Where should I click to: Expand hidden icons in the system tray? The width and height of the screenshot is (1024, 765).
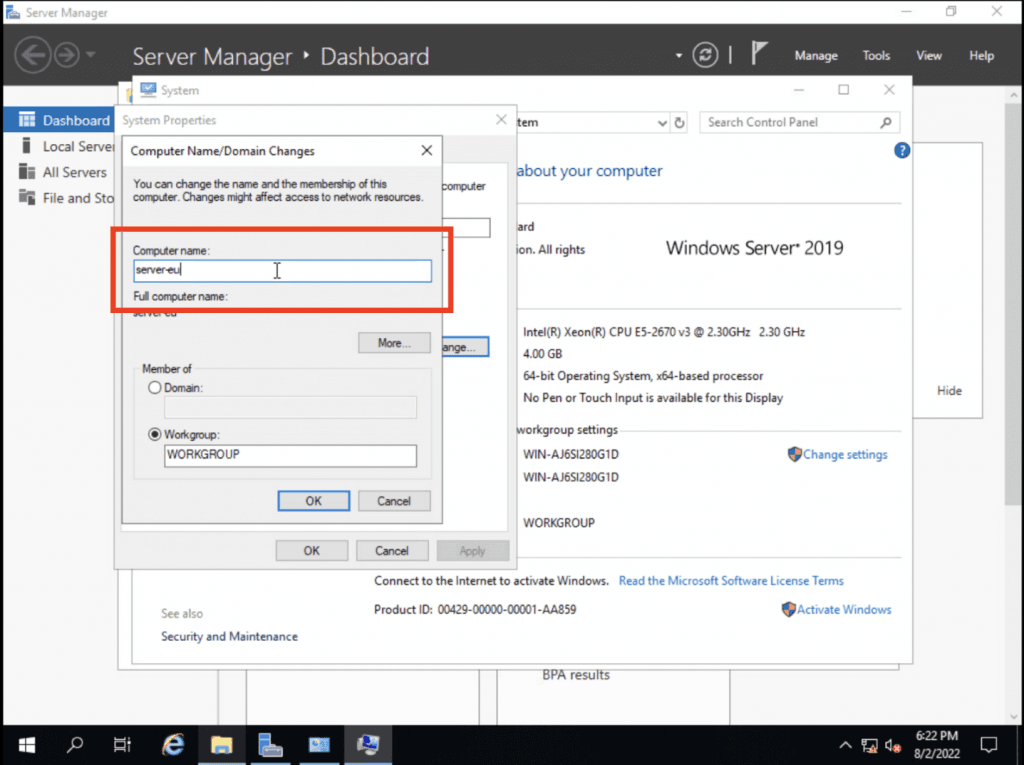pyautogui.click(x=845, y=744)
